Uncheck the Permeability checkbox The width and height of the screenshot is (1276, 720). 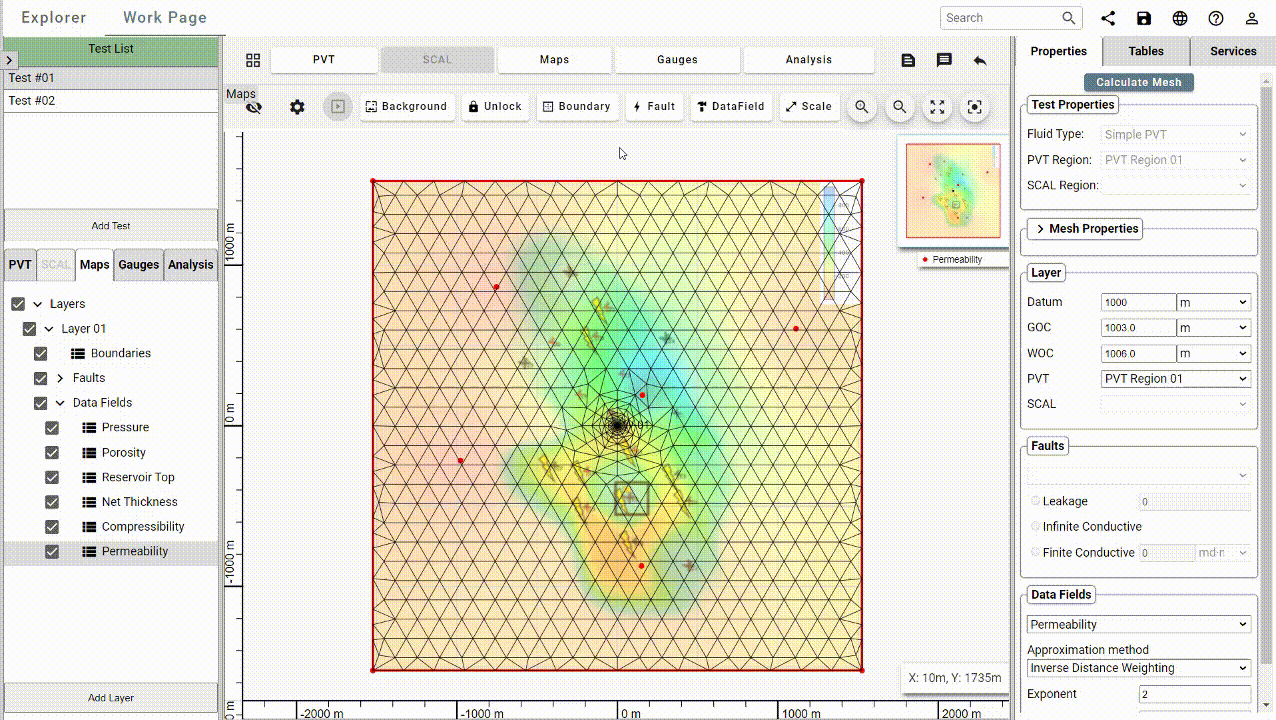[x=52, y=551]
